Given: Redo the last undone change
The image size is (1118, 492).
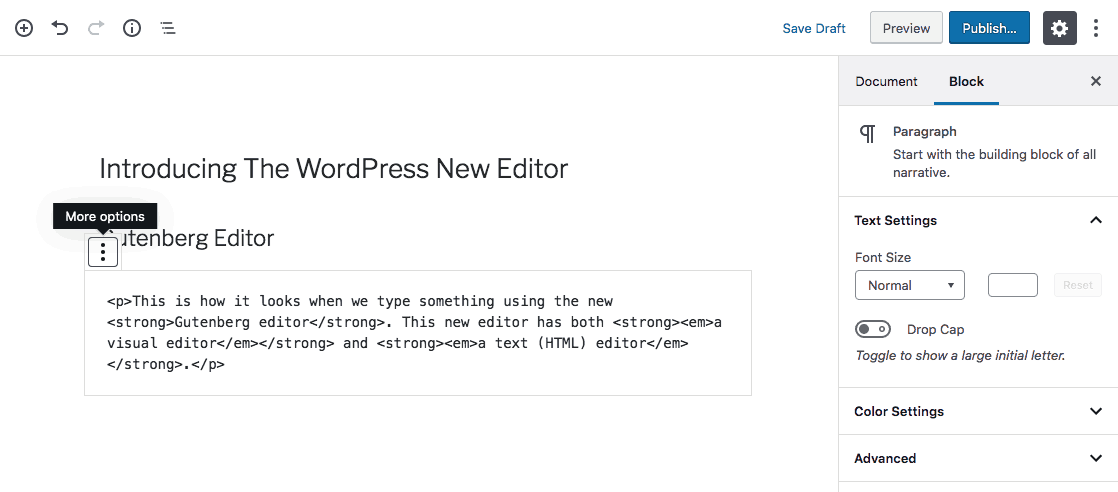Looking at the screenshot, I should click(x=96, y=28).
